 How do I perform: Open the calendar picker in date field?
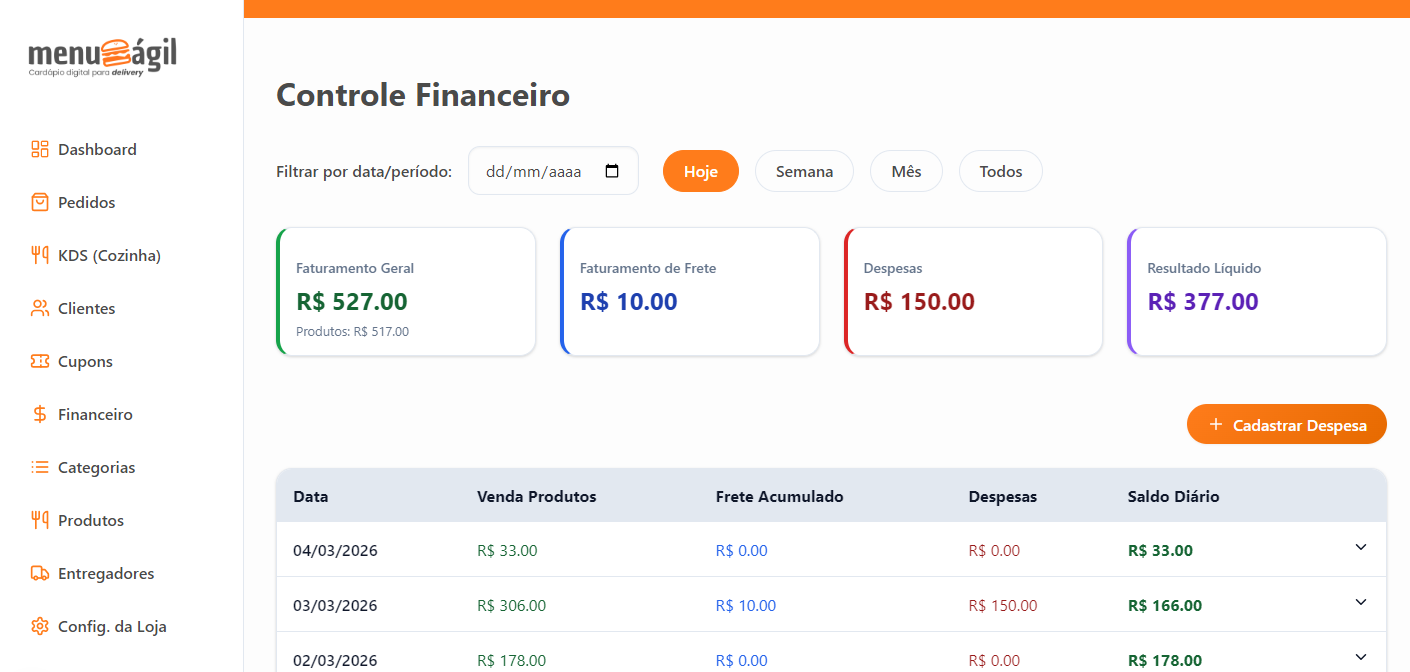point(612,171)
